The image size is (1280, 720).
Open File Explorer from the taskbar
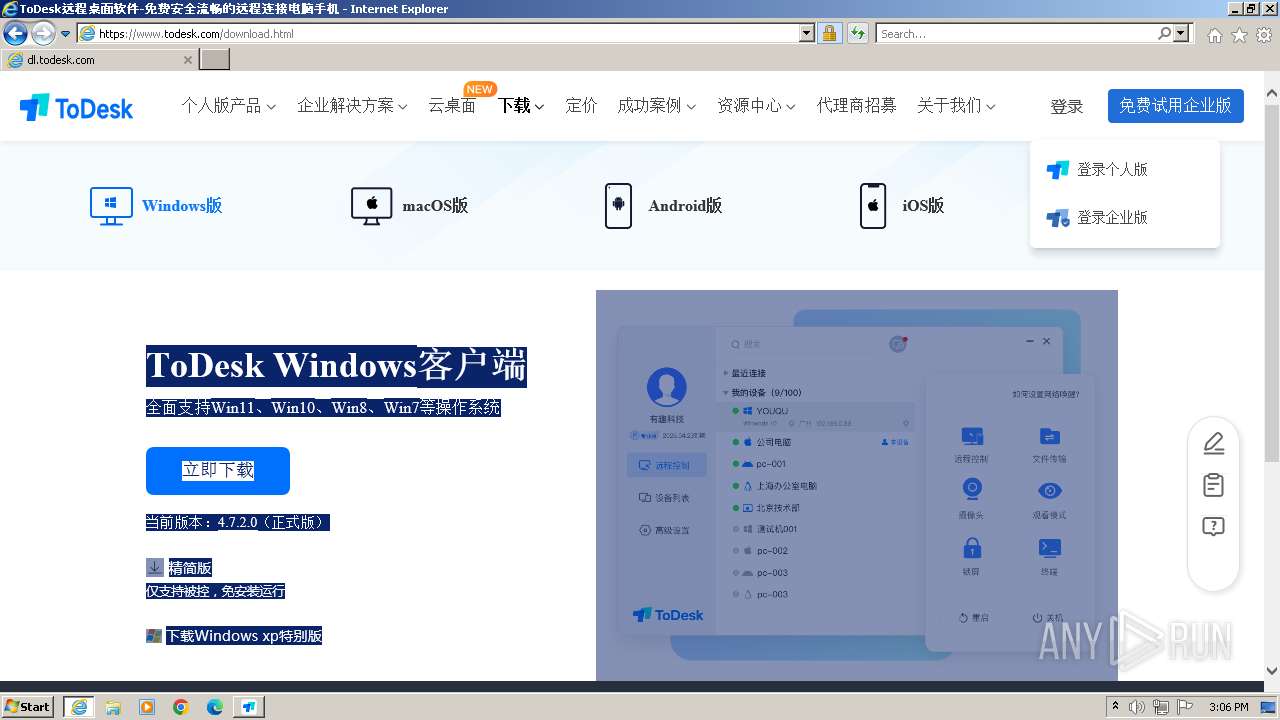113,707
